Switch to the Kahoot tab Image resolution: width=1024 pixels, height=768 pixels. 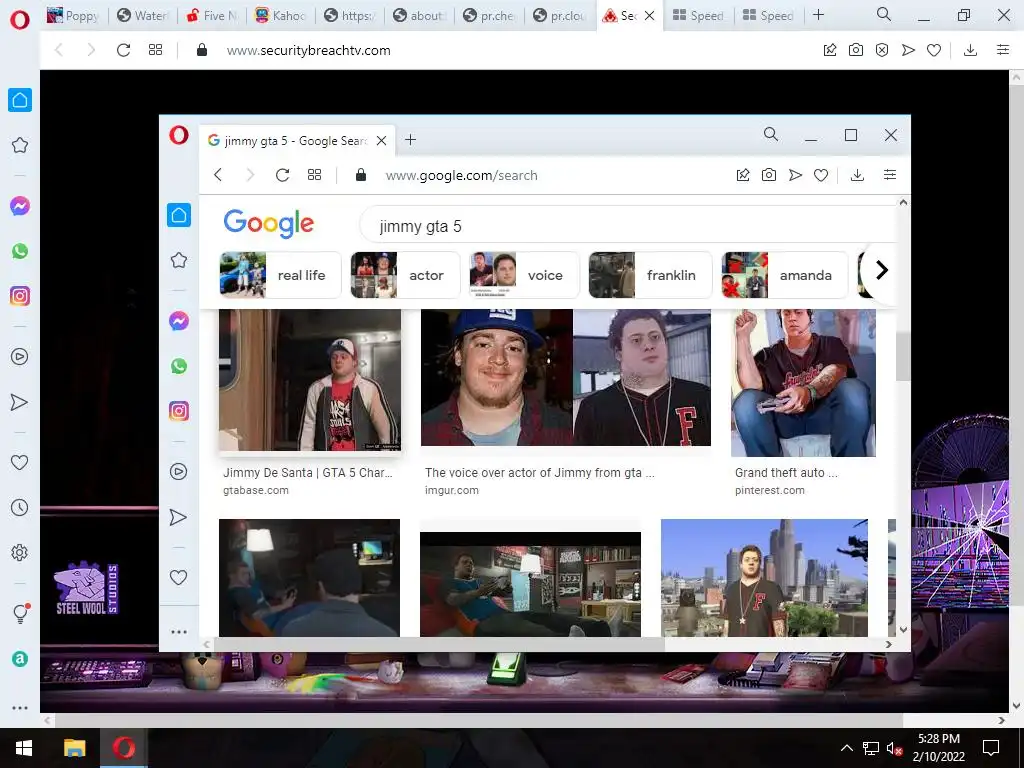click(x=282, y=15)
